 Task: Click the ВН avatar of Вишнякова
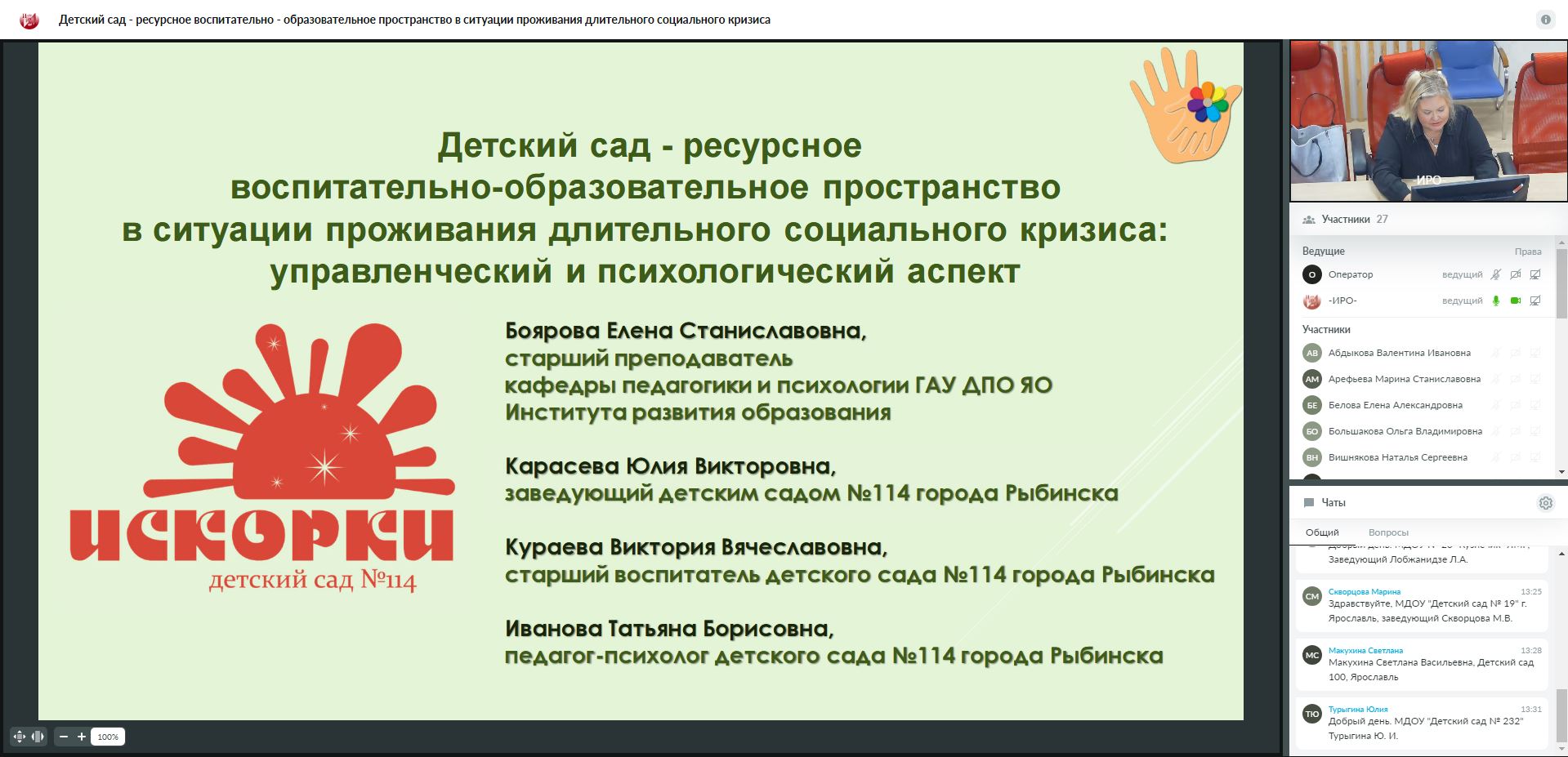(1312, 458)
